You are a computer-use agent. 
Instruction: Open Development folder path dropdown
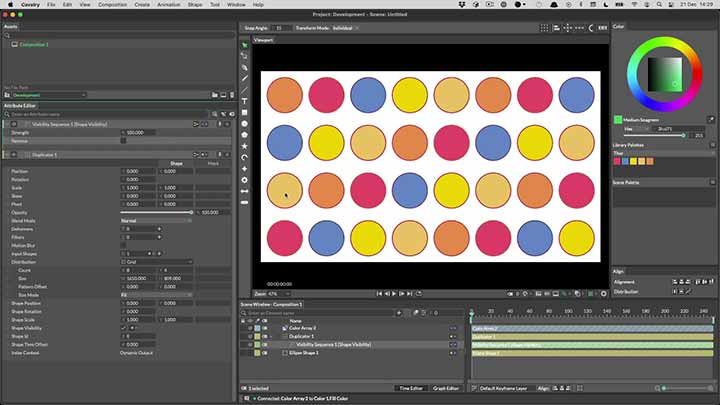49,95
